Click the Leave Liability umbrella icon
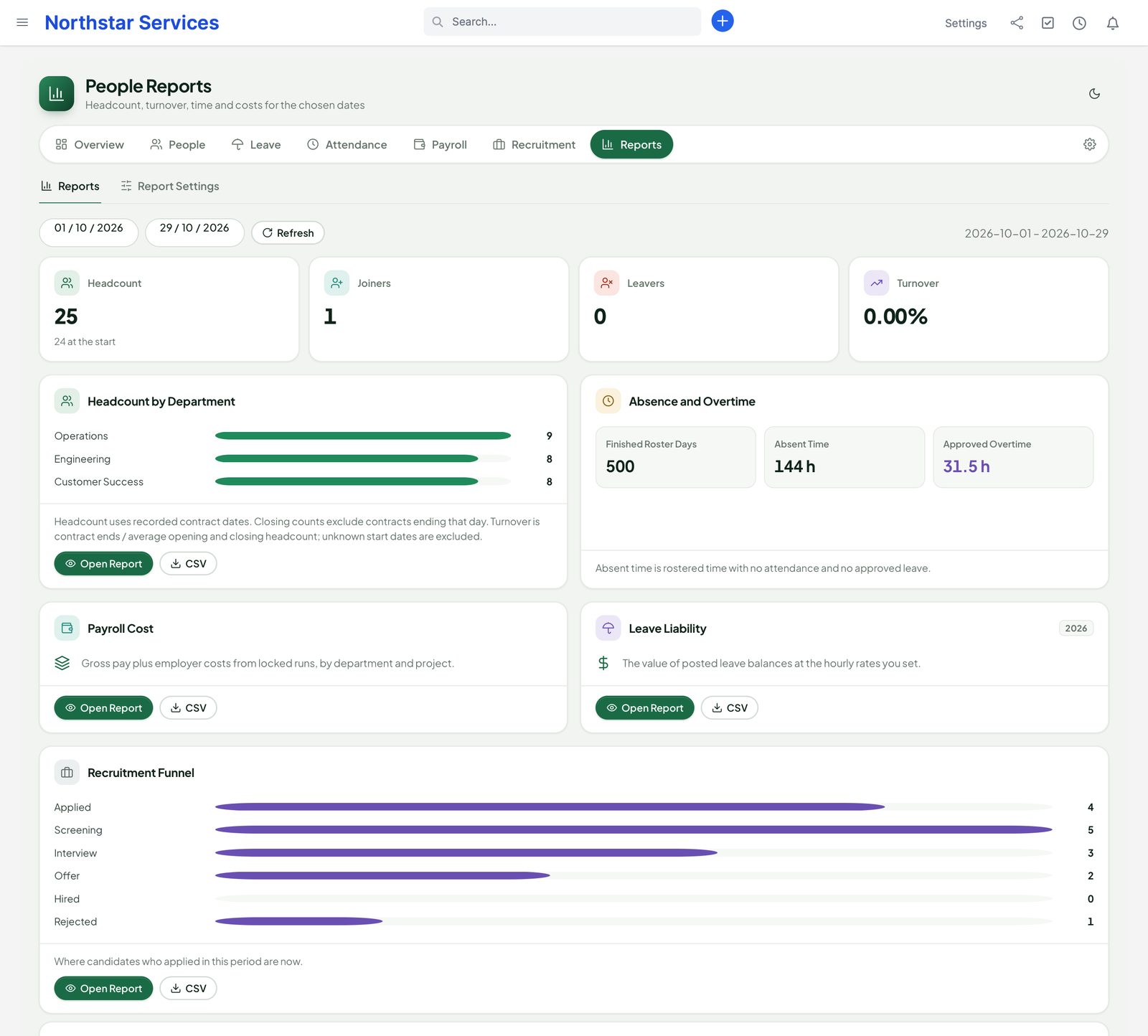 (608, 628)
